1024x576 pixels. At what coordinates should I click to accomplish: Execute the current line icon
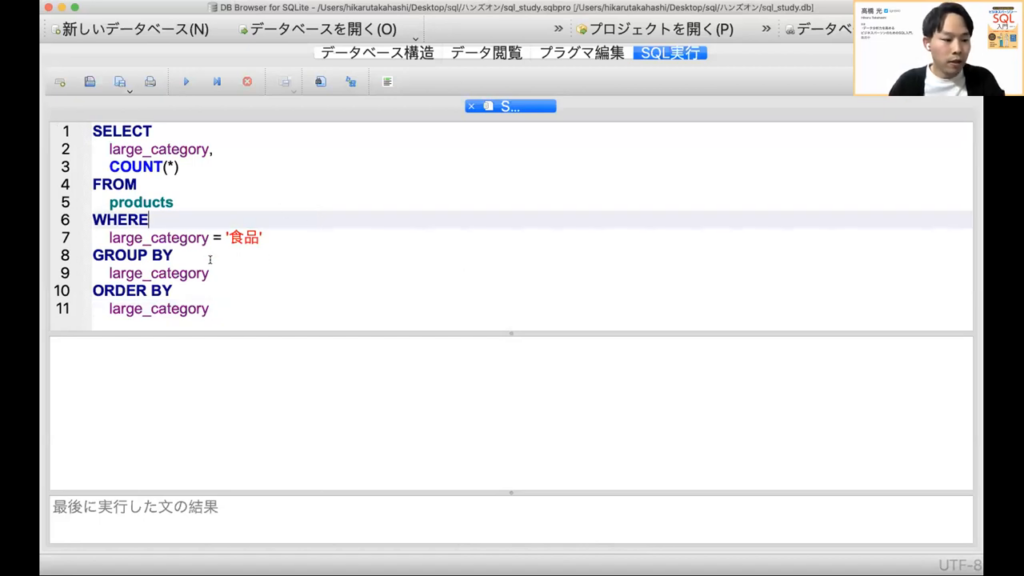point(216,82)
